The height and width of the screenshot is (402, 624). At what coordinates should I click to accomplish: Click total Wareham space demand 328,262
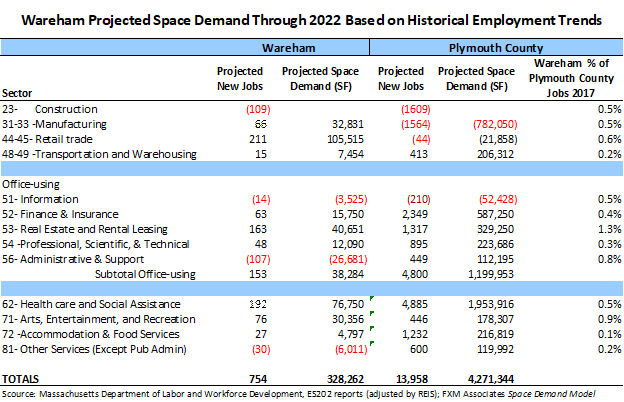345,379
